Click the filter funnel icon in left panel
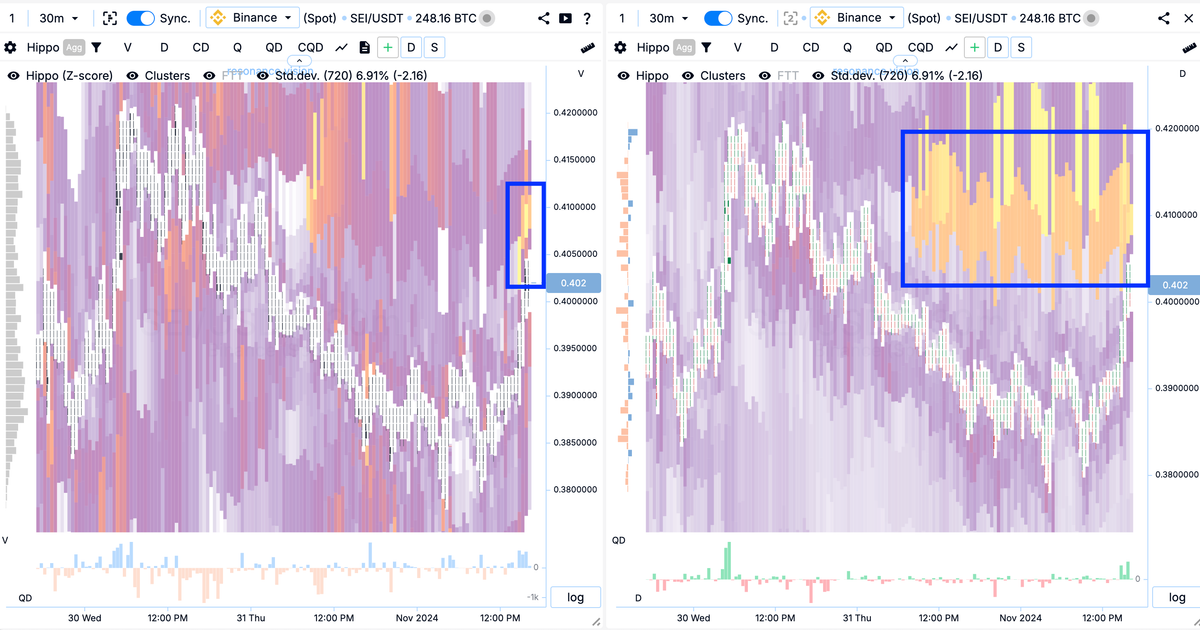The width and height of the screenshot is (1200, 630). coord(96,47)
